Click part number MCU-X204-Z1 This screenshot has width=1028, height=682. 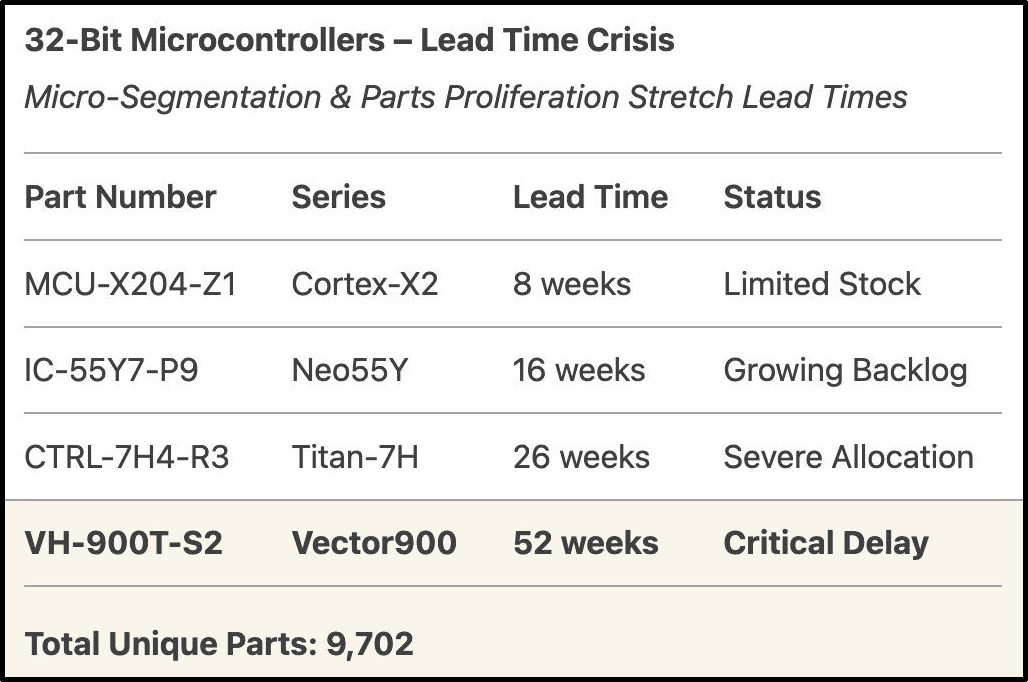(x=130, y=284)
